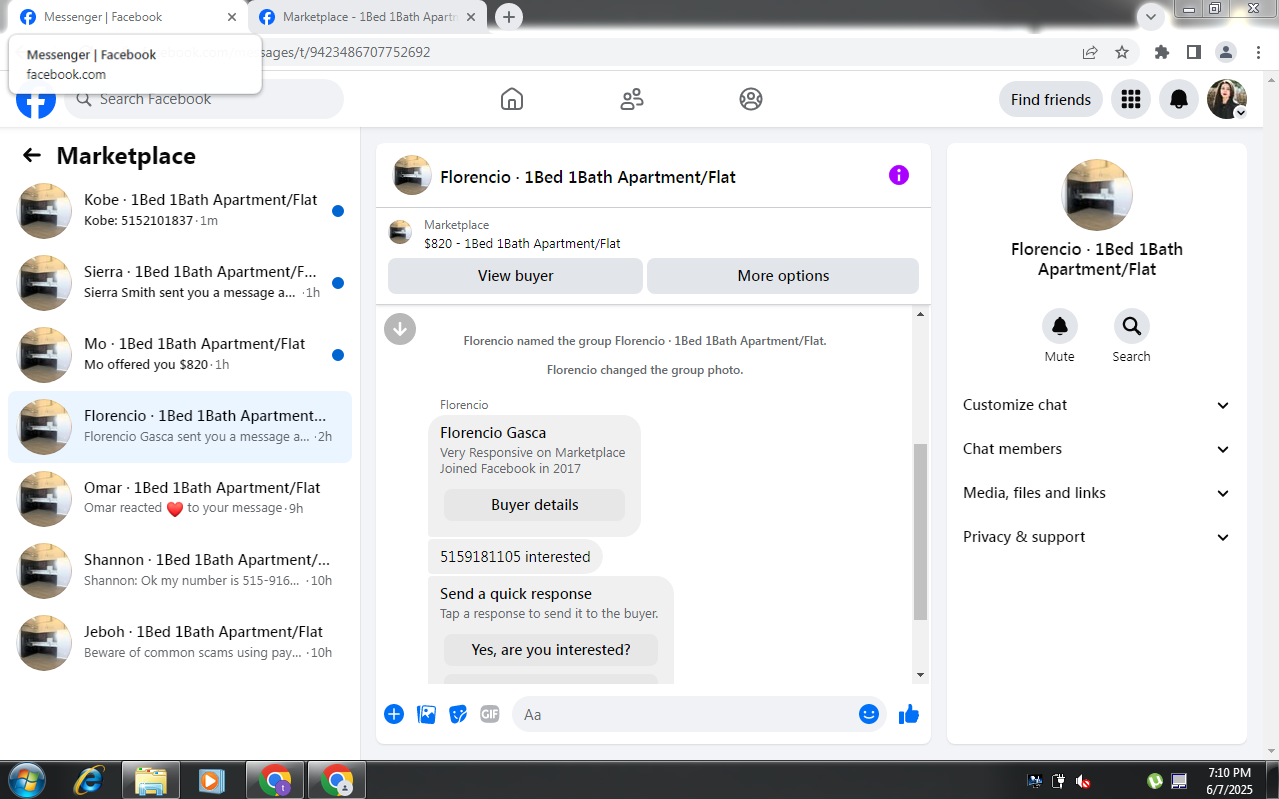The image size is (1279, 799).
Task: Click the More options button
Action: tap(783, 276)
